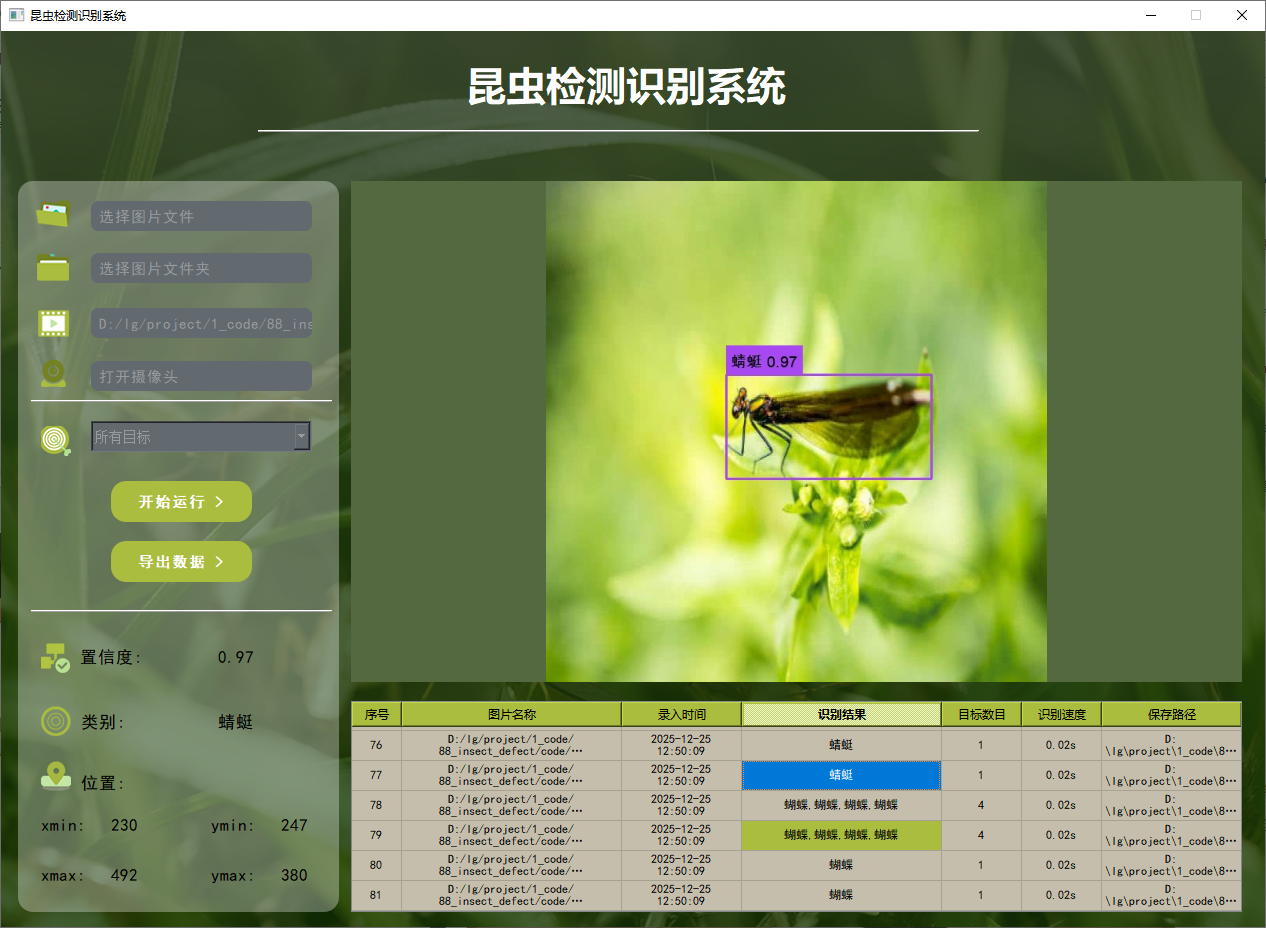Select row 79 sequence number cell
This screenshot has height=928, width=1266.
[x=376, y=835]
